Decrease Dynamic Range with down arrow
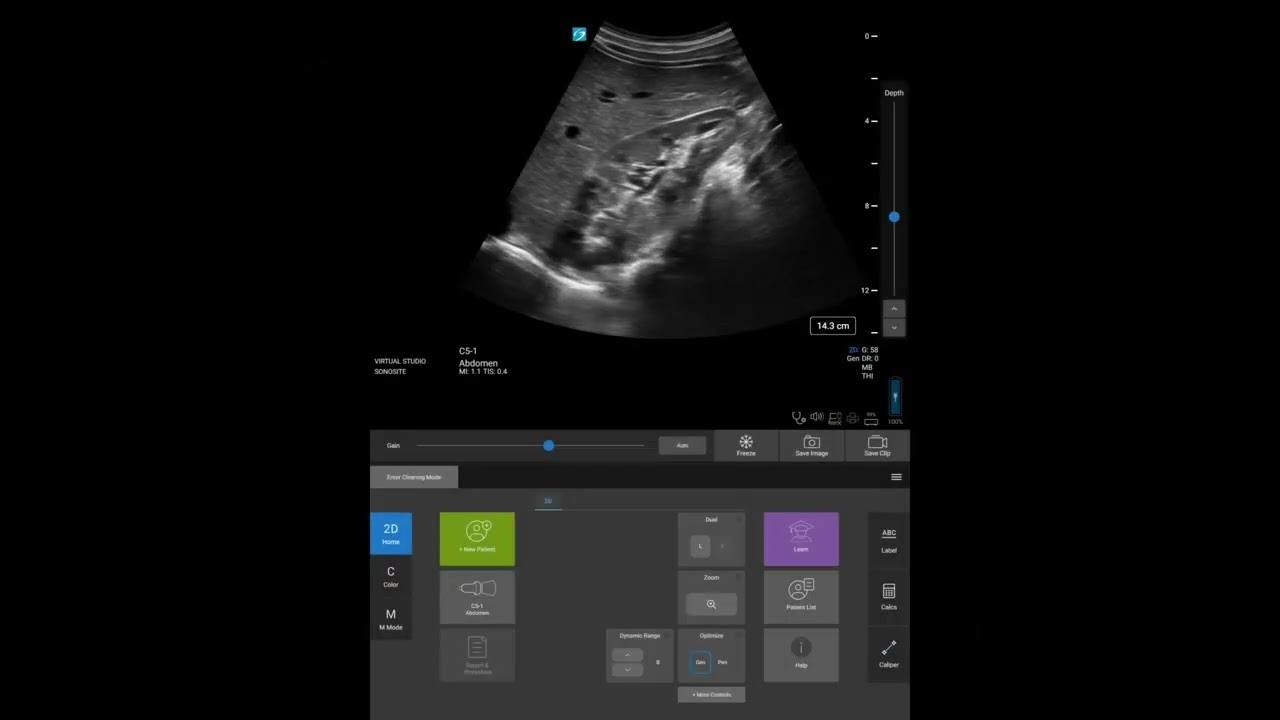The image size is (1280, 720). tap(627, 669)
